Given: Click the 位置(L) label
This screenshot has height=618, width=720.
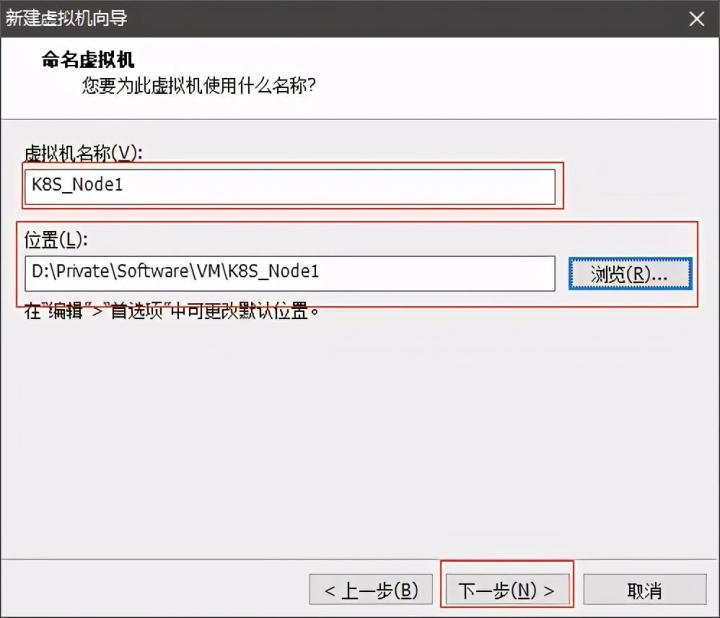Looking at the screenshot, I should [57, 238].
